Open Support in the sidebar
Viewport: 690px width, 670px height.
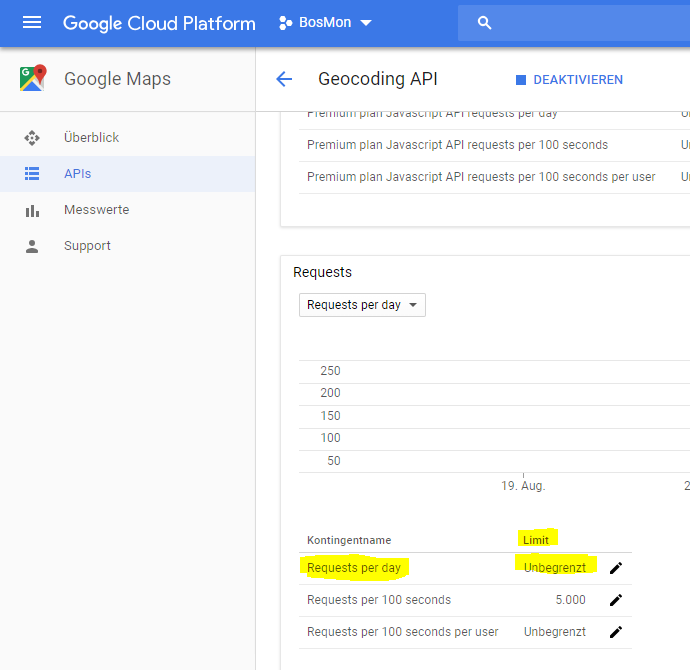pos(128,246)
